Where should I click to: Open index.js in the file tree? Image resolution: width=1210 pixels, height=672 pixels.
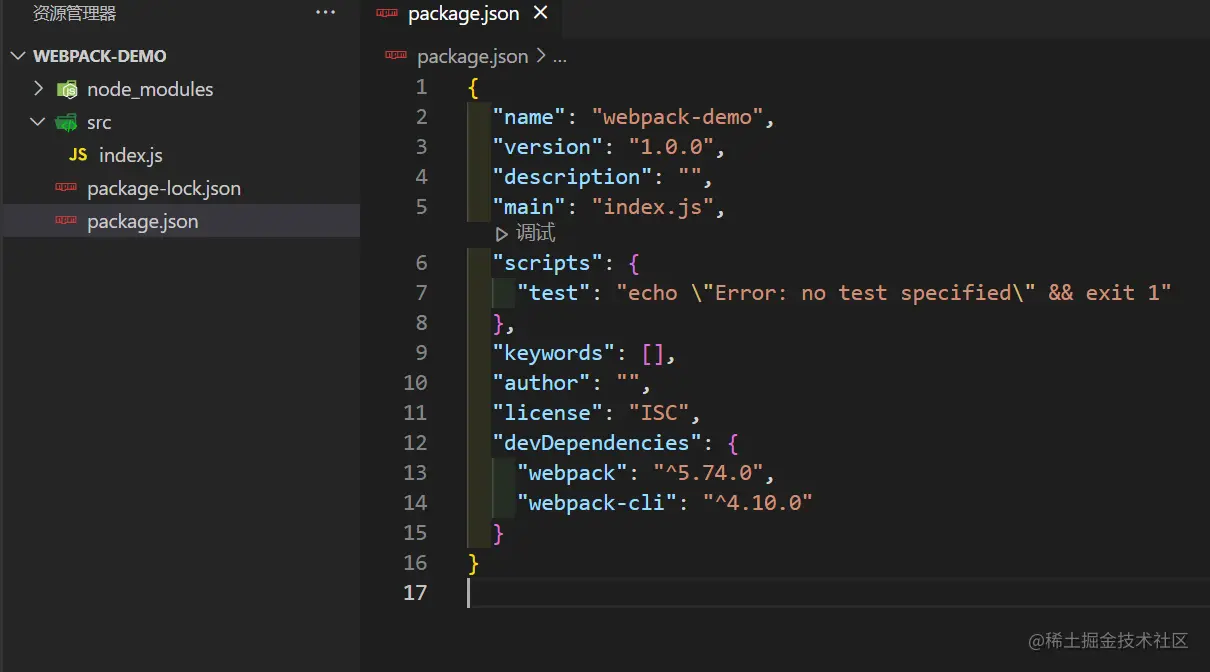click(131, 155)
